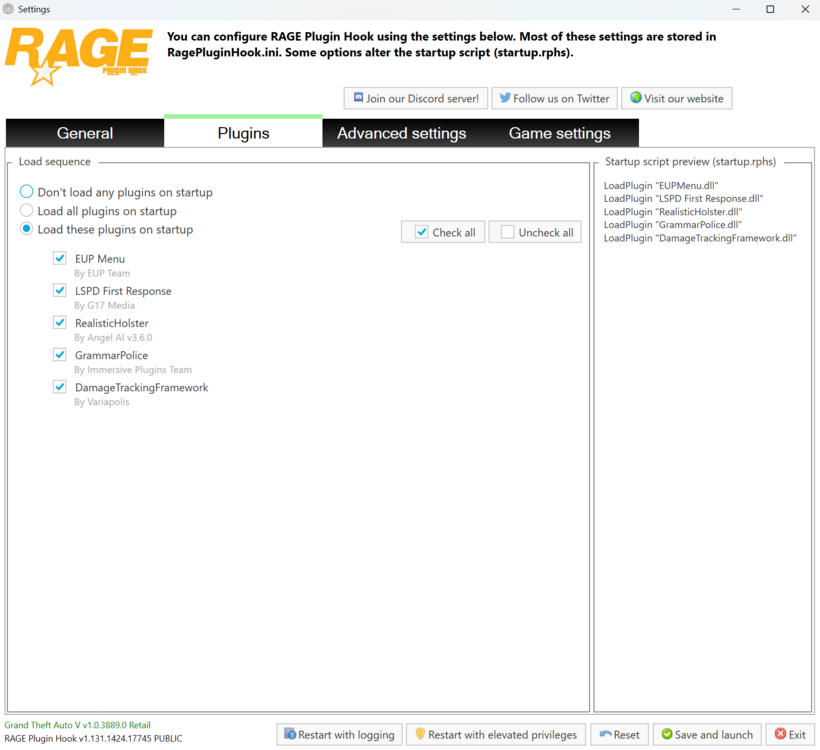Viewport: 820px width, 750px height.
Task: Click the Discord icon on server button
Action: (358, 98)
